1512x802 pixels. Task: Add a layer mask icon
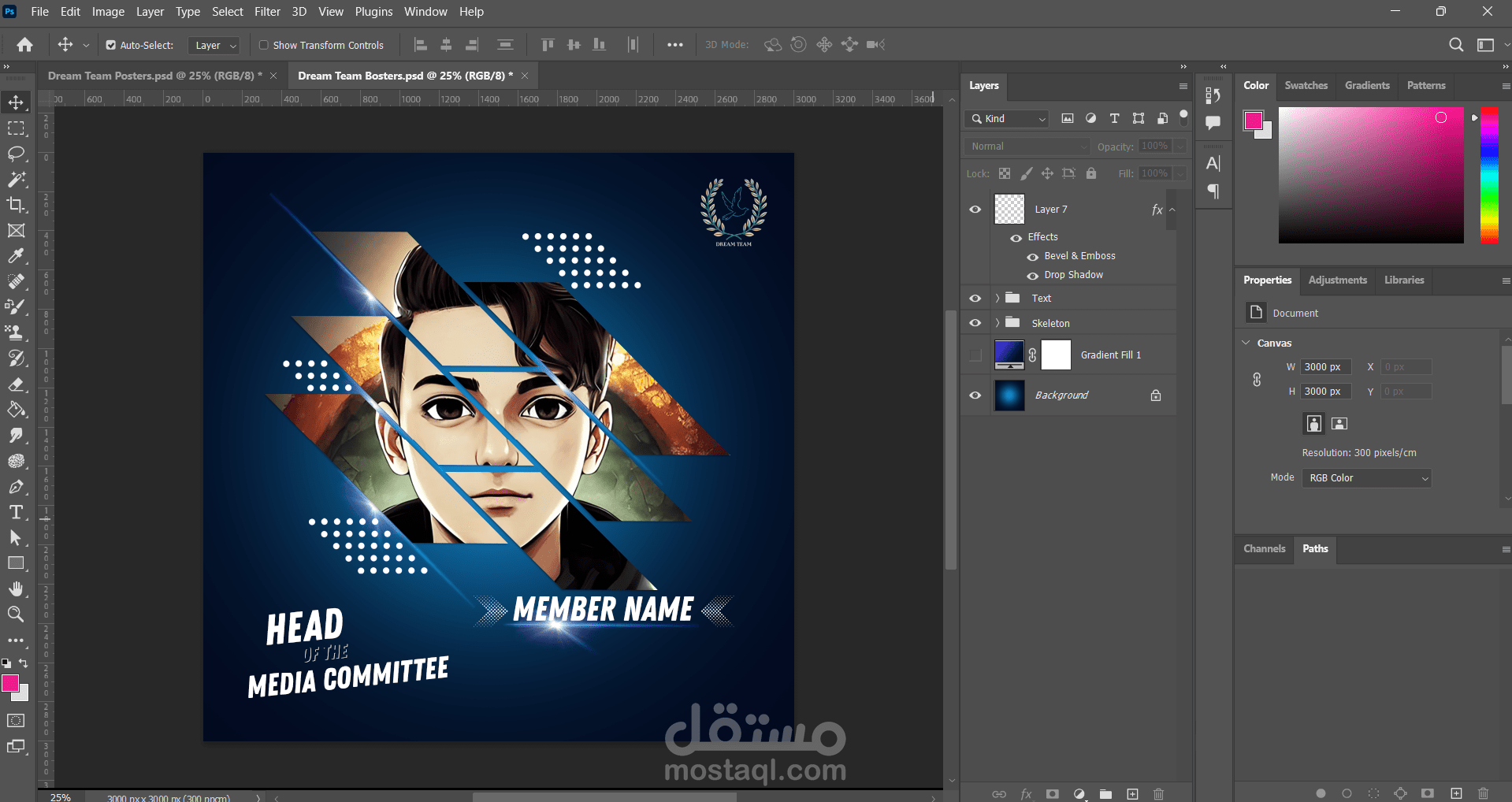(1053, 794)
